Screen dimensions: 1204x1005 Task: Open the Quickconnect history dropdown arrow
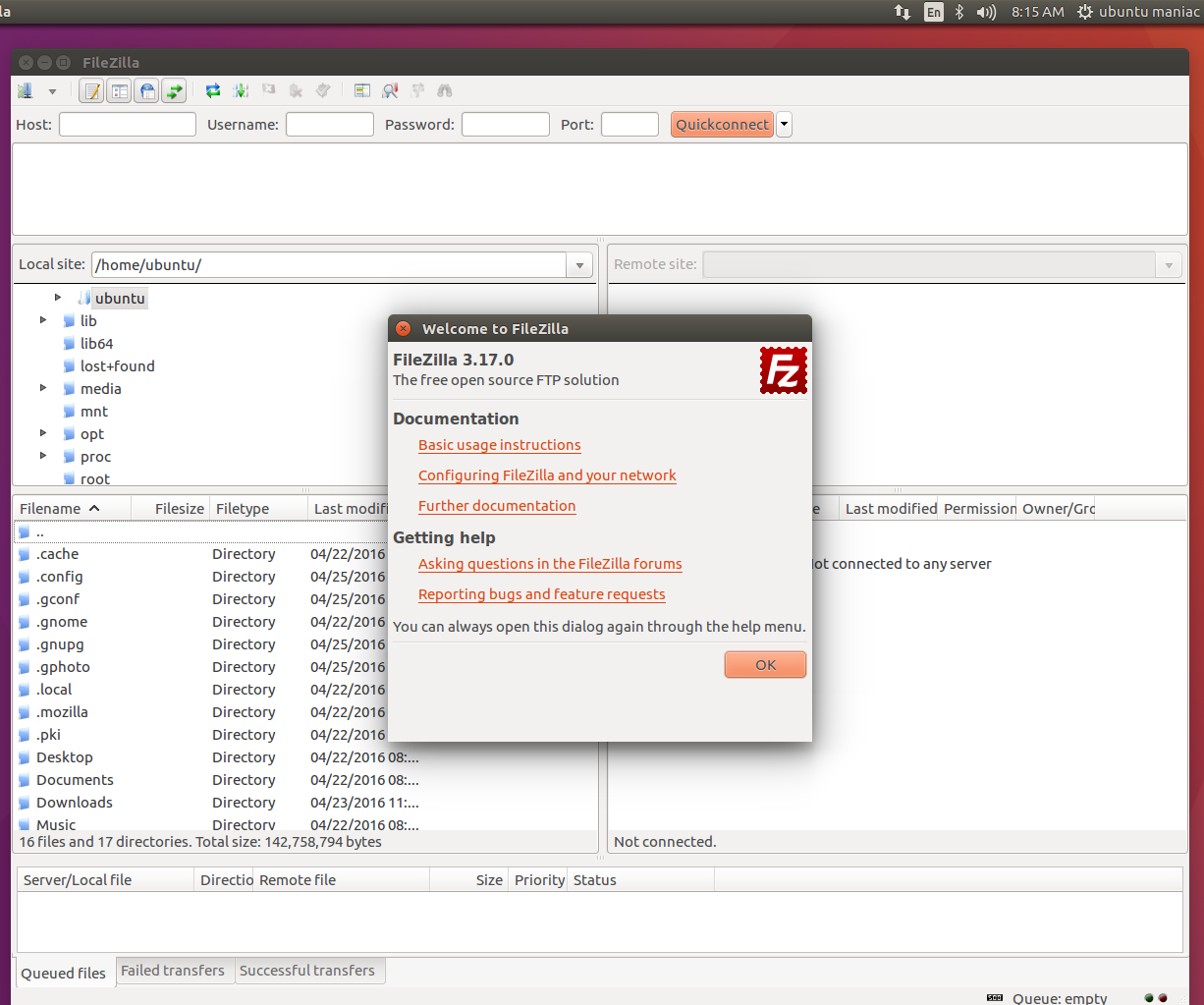click(784, 125)
